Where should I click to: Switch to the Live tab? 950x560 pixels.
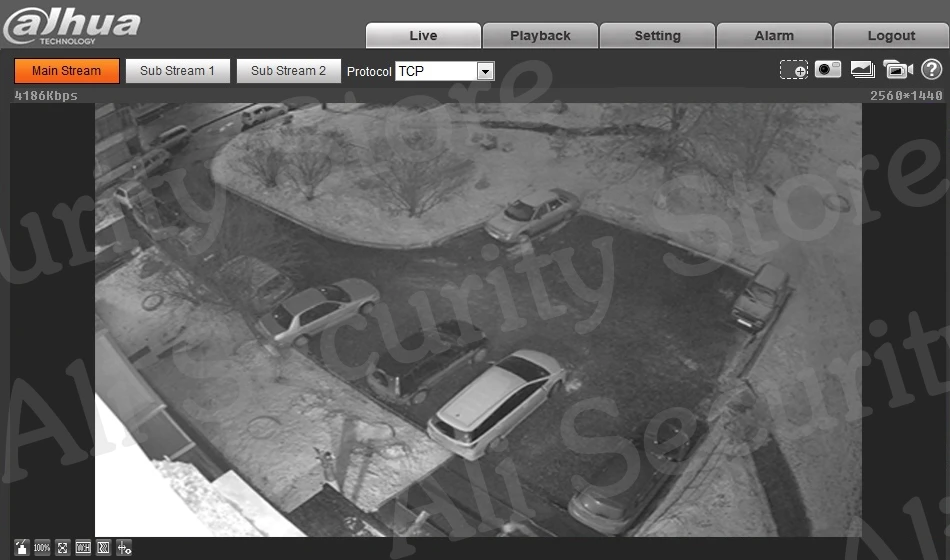pos(423,36)
